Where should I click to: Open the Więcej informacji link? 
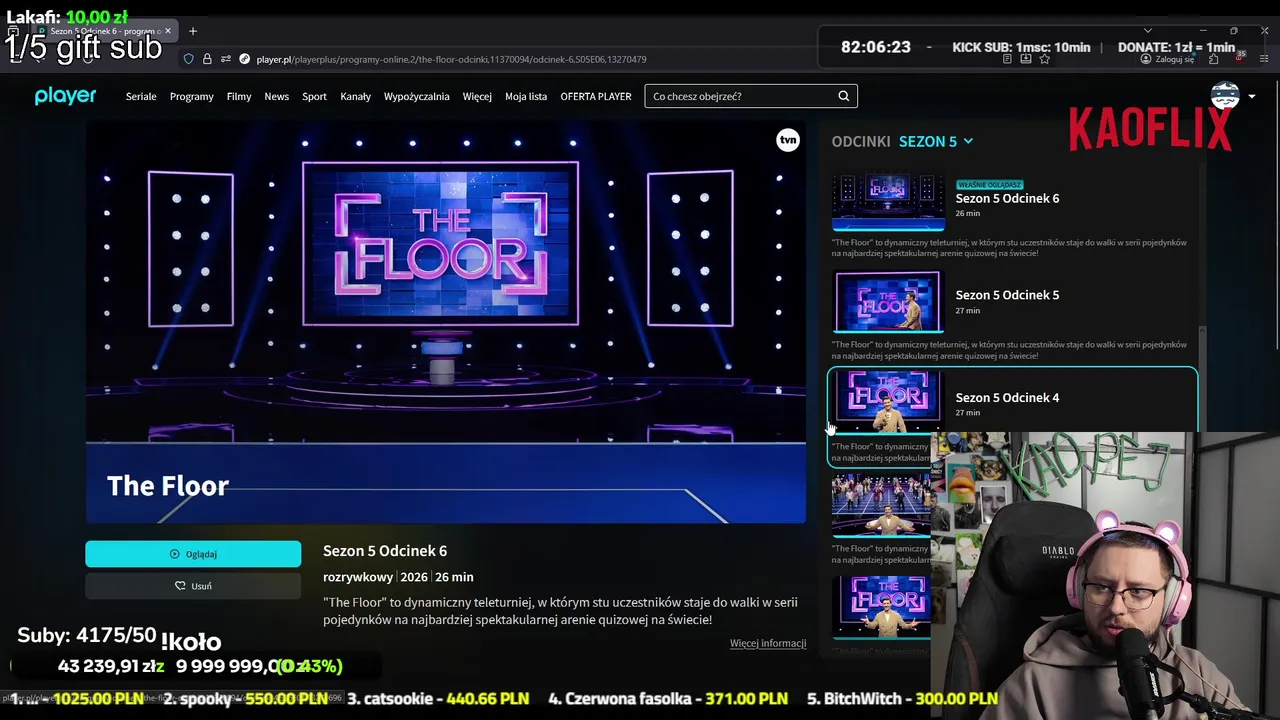pos(768,643)
